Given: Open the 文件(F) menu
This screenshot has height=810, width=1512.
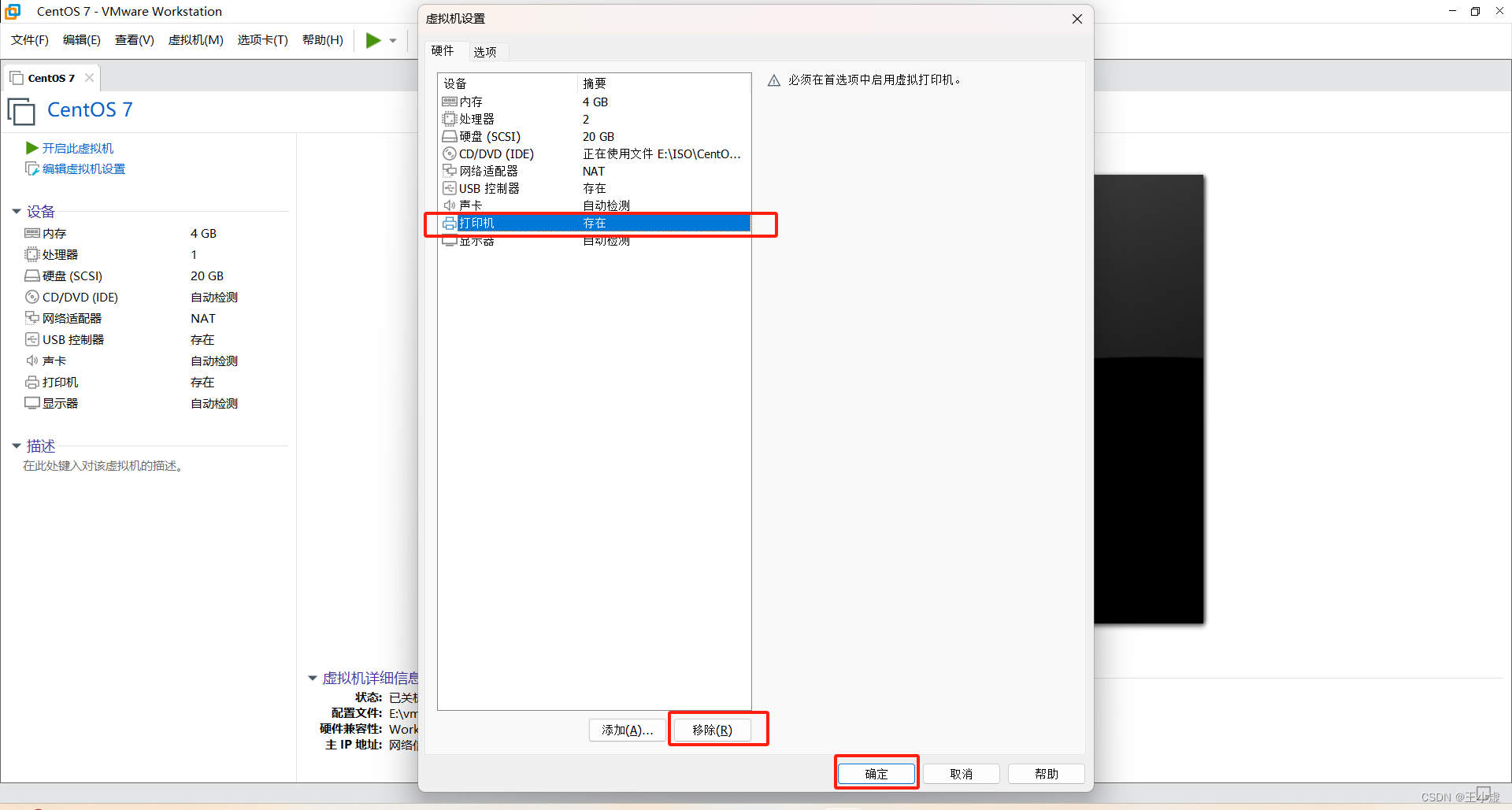Looking at the screenshot, I should click(30, 40).
